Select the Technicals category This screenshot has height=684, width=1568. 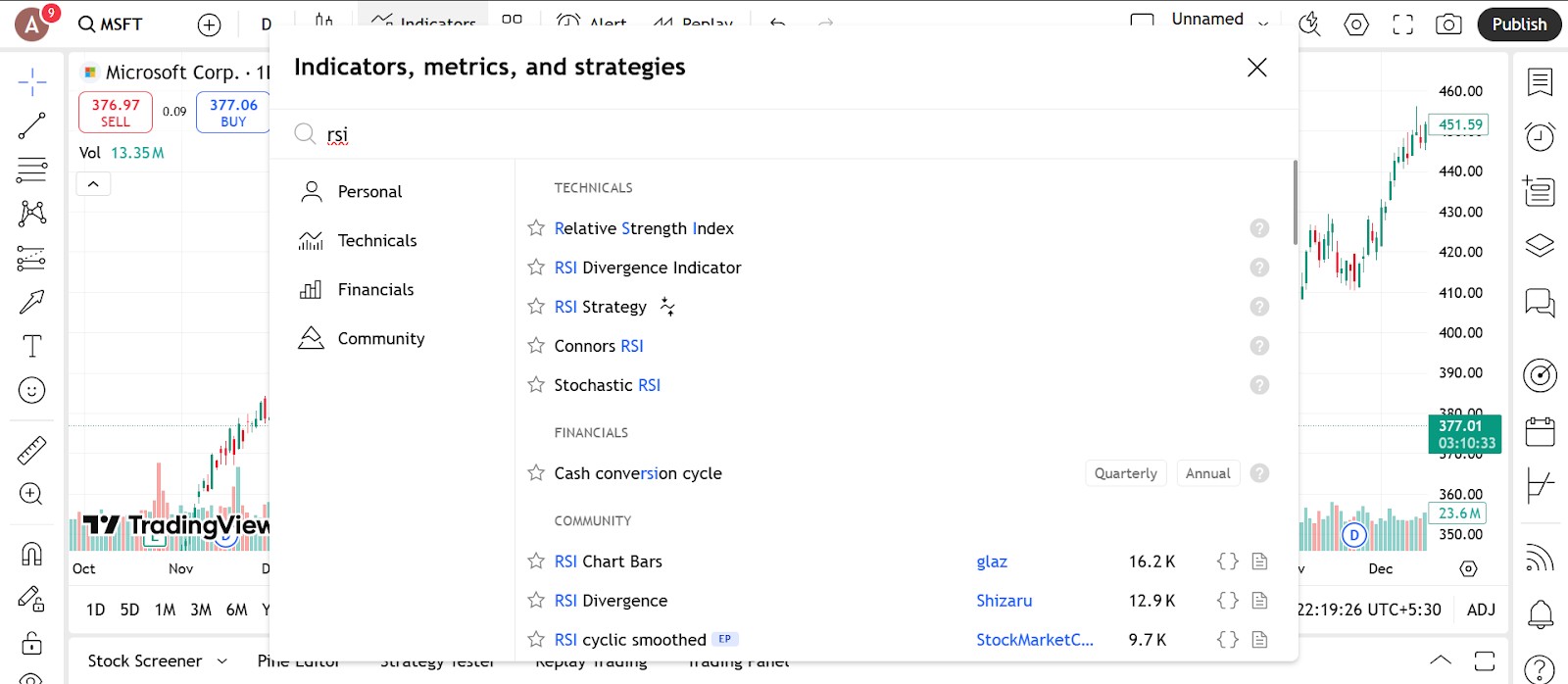point(359,241)
